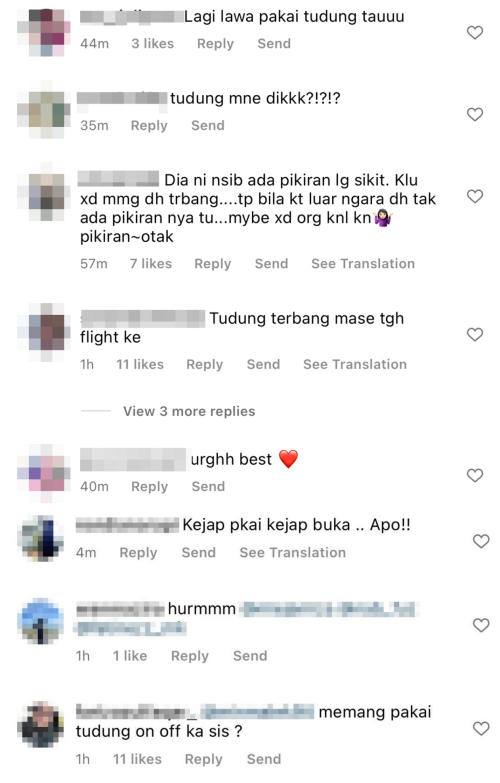Open profile picture of 'hurmmm' commenter
This screenshot has height=783, width=500.
coord(40,621)
